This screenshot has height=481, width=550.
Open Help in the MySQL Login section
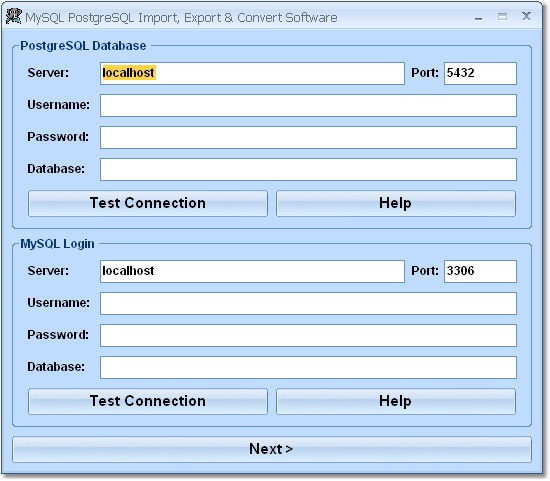(396, 401)
